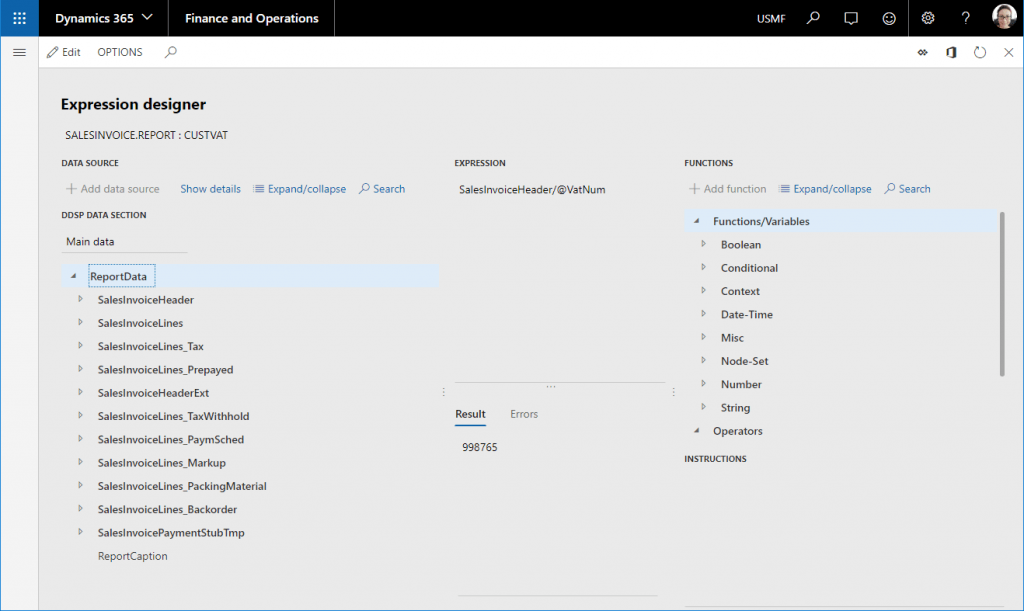Open the settings gear icon

click(927, 18)
